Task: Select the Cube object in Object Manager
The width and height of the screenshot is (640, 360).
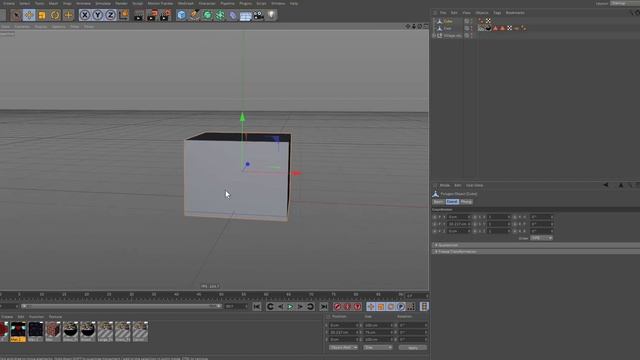Action: click(448, 21)
